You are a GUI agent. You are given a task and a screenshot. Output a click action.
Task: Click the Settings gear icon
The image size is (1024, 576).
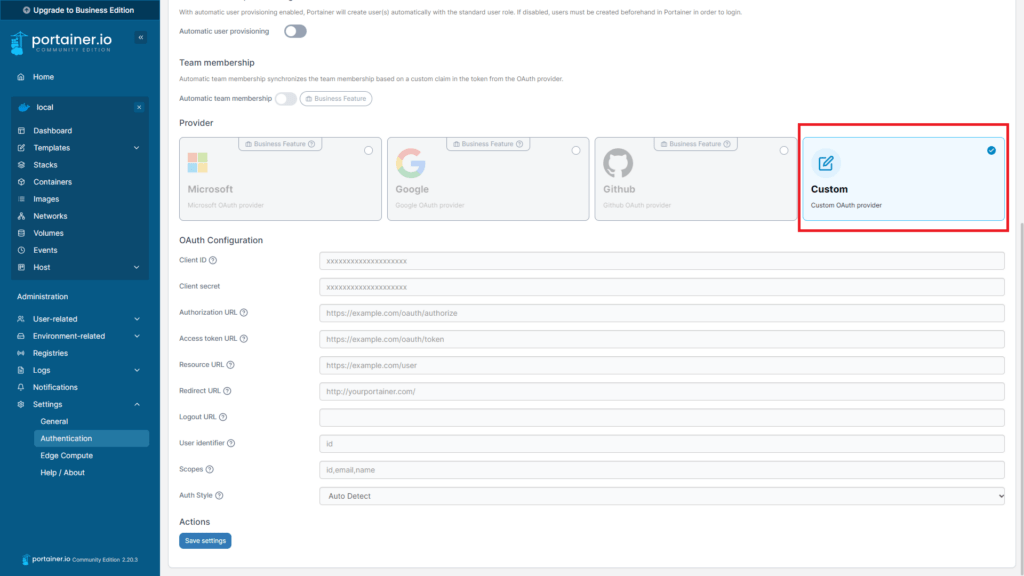click(x=21, y=404)
